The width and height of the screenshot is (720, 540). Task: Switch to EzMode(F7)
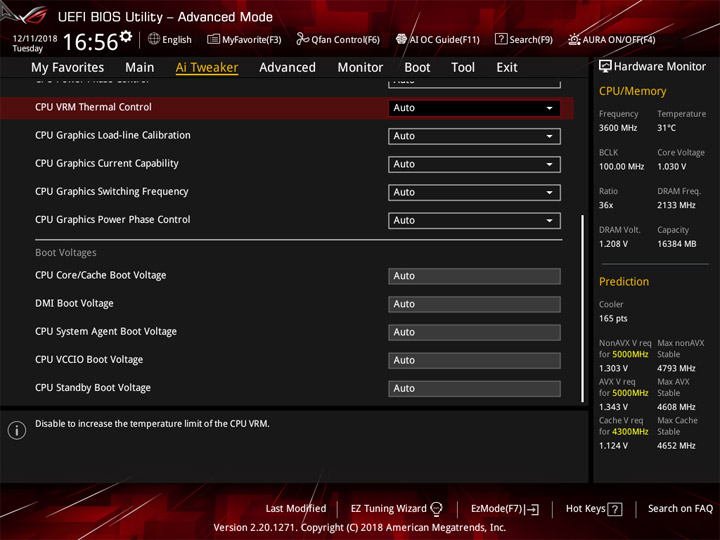coord(505,509)
